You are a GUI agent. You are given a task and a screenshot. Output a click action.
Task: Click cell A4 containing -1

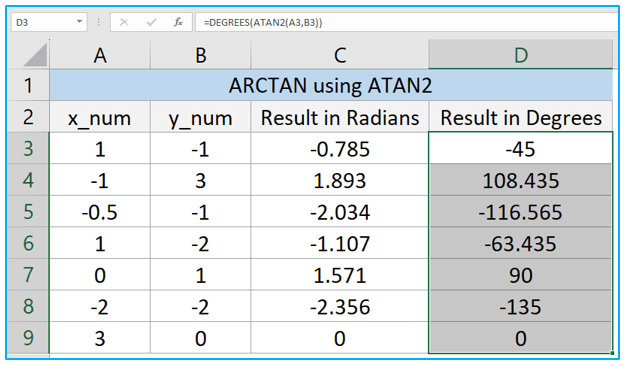click(100, 180)
